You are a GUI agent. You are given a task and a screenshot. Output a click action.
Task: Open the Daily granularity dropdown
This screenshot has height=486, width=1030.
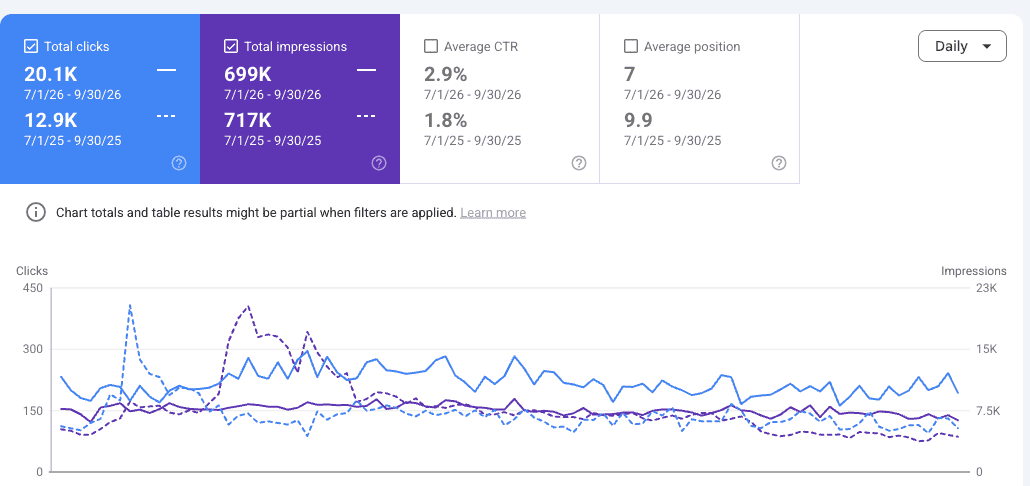(962, 46)
